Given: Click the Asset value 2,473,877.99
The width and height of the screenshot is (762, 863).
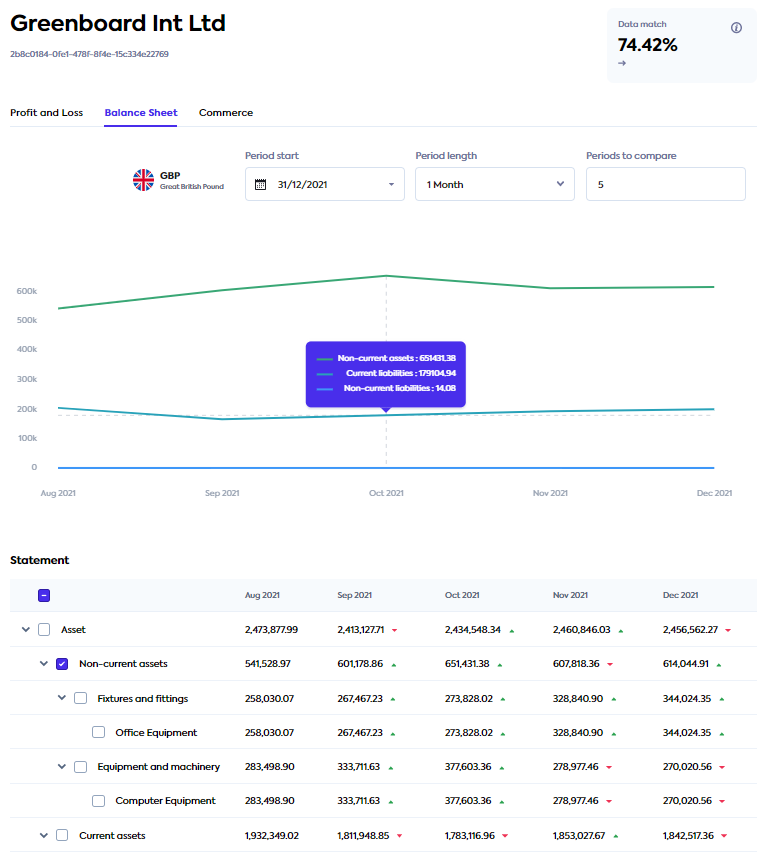Looking at the screenshot, I should tap(271, 630).
